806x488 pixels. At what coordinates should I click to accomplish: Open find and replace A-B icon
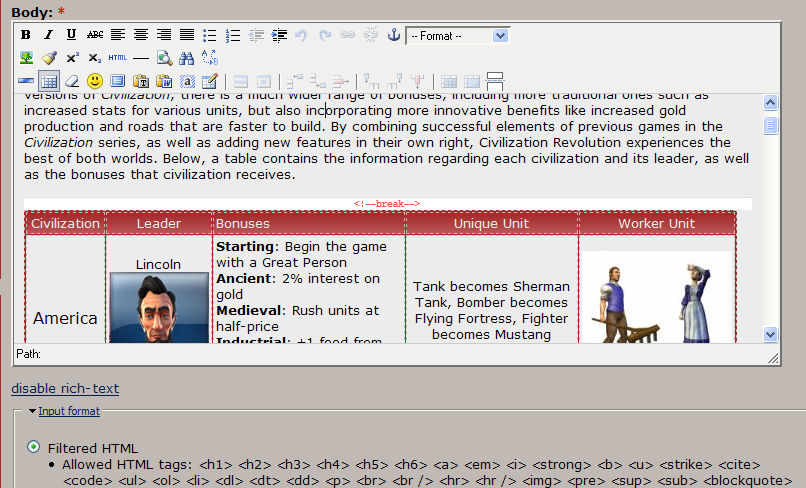click(210, 58)
